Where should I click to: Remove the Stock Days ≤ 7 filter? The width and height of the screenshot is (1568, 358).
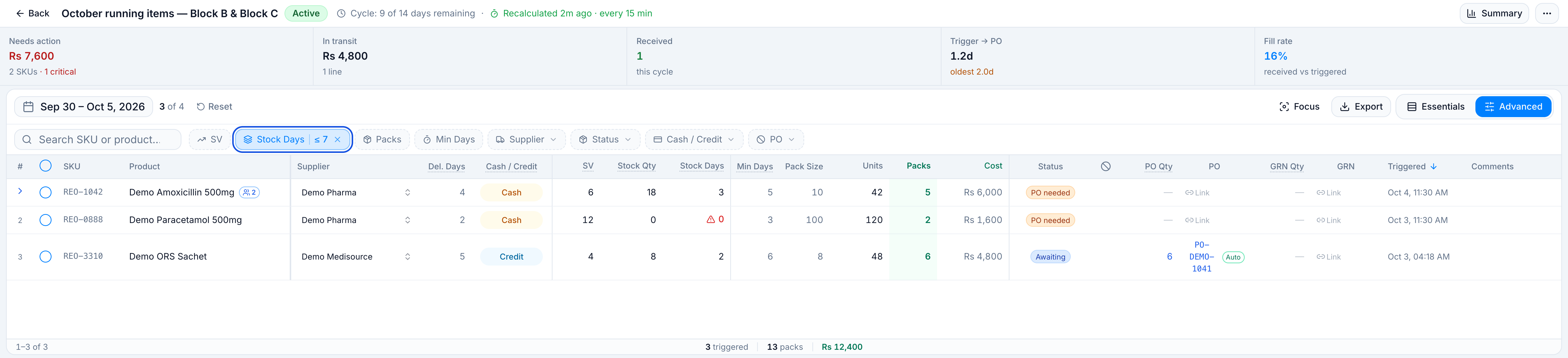coord(338,140)
